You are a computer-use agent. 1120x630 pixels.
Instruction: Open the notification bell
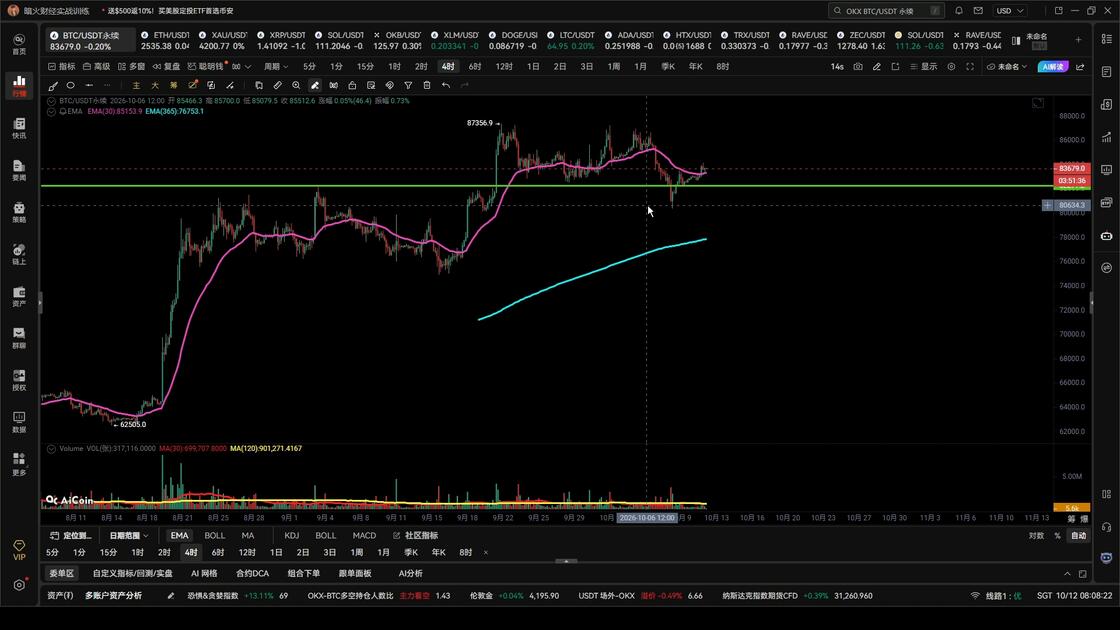[x=959, y=11]
